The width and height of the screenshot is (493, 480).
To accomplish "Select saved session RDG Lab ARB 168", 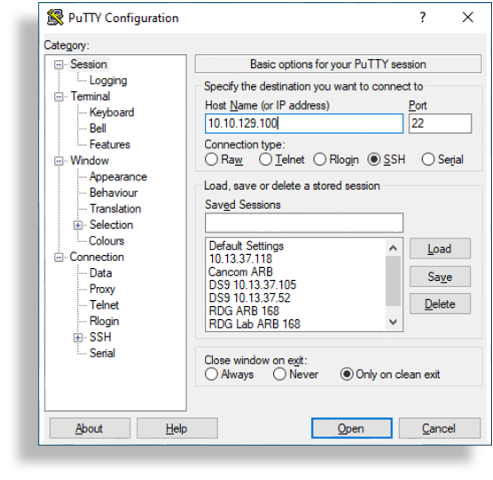I will [x=254, y=324].
